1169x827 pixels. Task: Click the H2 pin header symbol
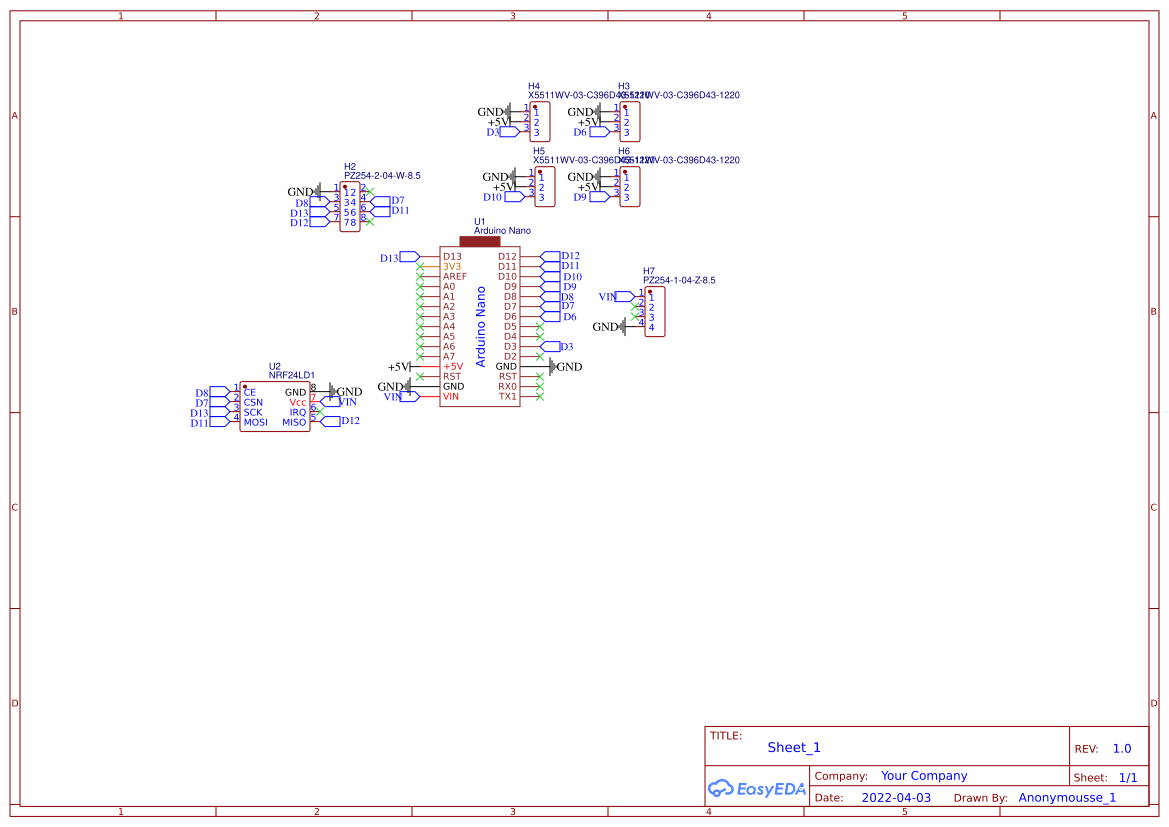[348, 205]
